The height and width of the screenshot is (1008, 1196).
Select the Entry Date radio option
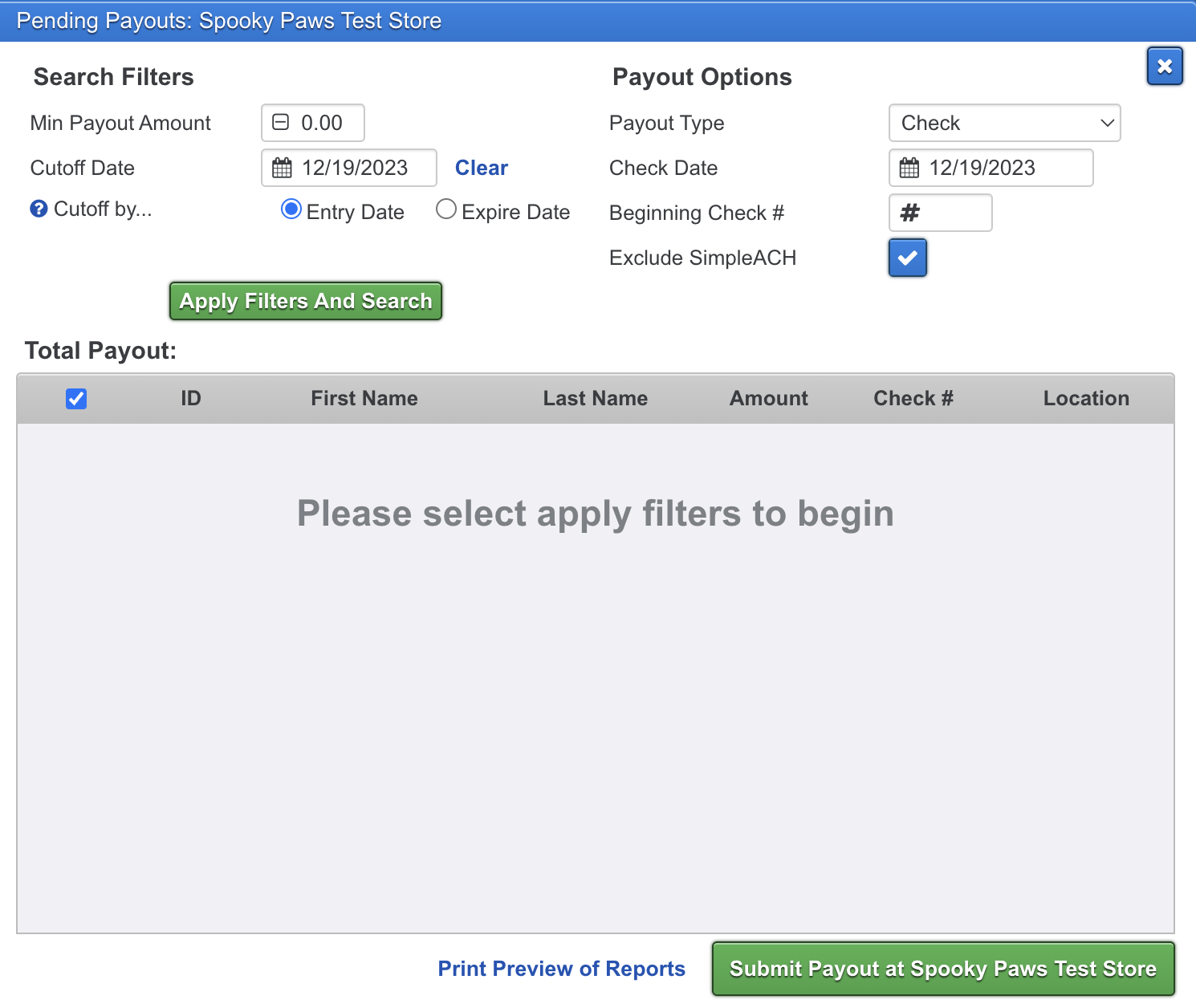pyautogui.click(x=291, y=210)
